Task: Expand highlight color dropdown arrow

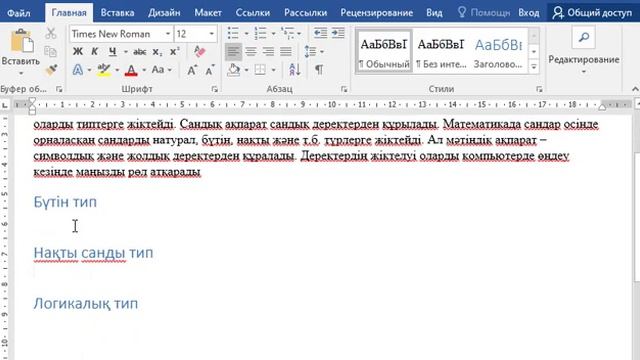Action: tap(117, 70)
